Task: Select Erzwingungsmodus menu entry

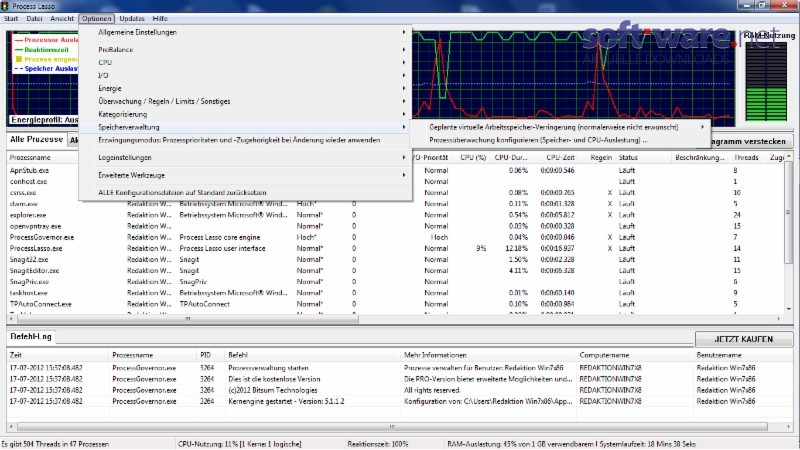Action: [245, 140]
